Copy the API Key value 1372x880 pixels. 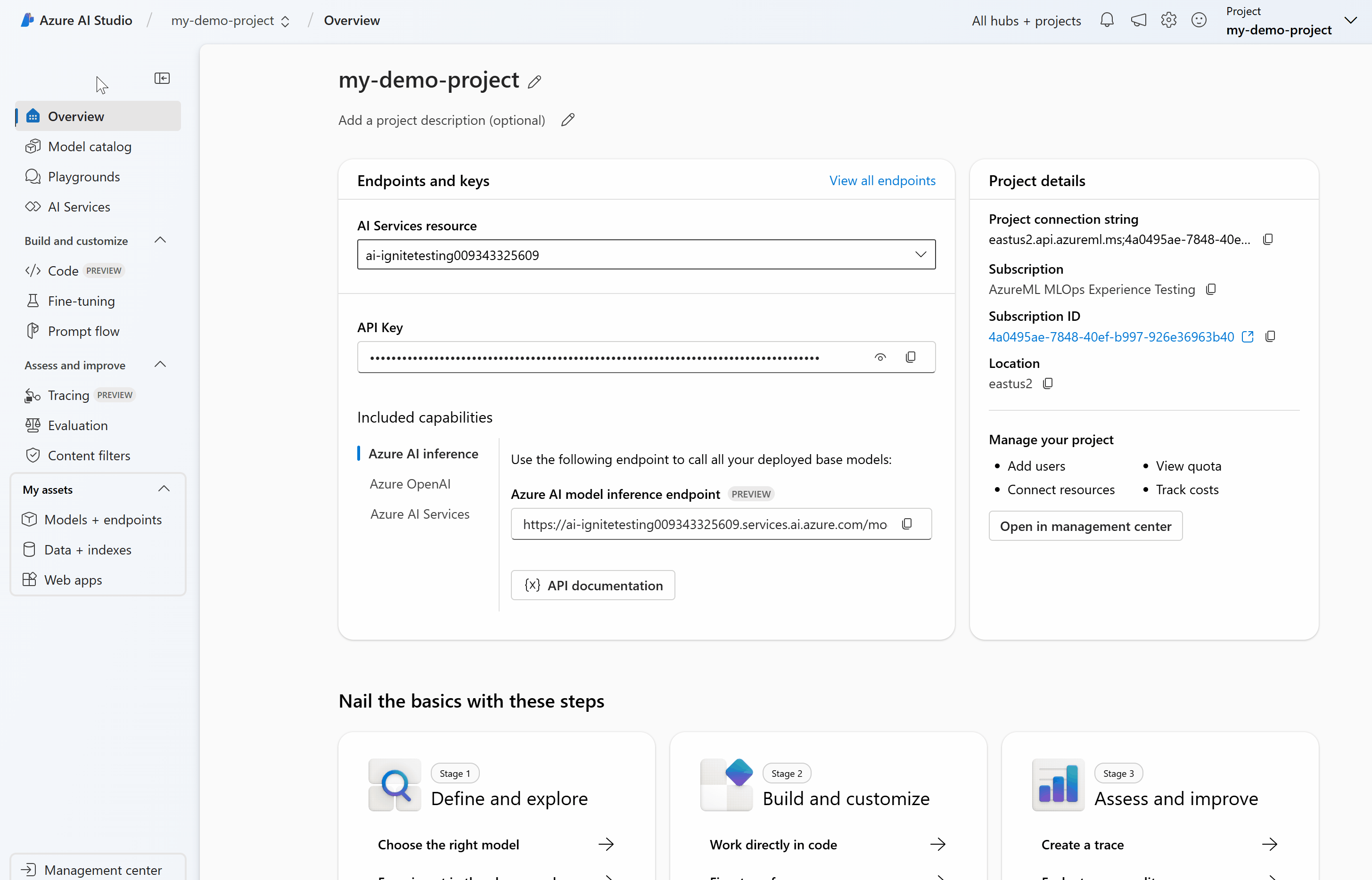[911, 357]
